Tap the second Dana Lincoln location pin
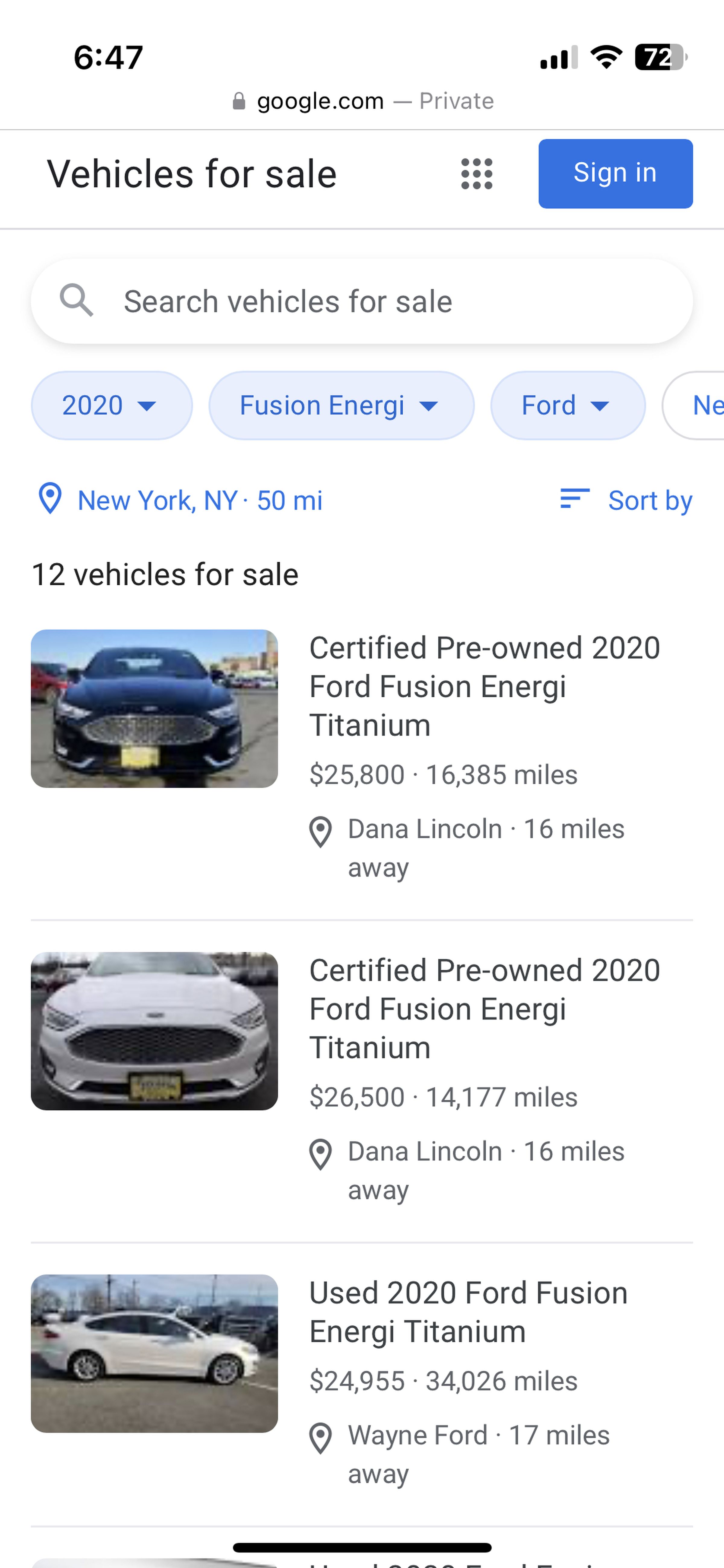This screenshot has width=724, height=1568. coord(321,1154)
